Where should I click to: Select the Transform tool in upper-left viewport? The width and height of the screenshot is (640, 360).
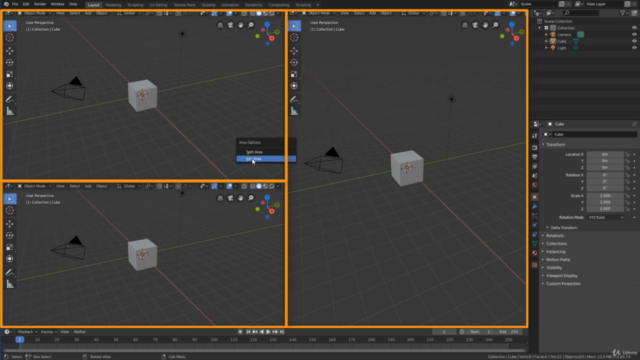tap(10, 86)
